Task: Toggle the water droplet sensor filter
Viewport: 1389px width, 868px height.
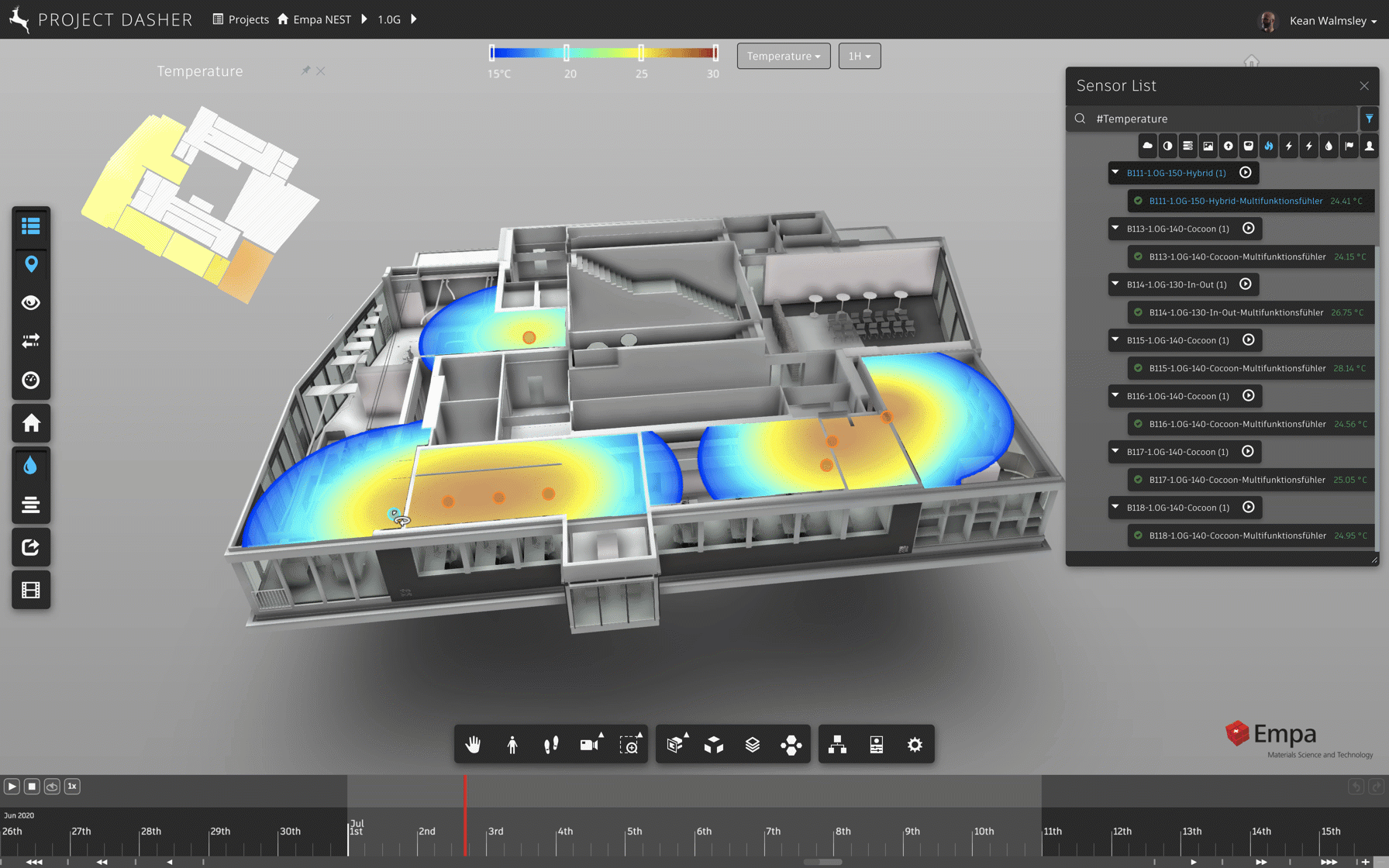Action: click(1329, 146)
